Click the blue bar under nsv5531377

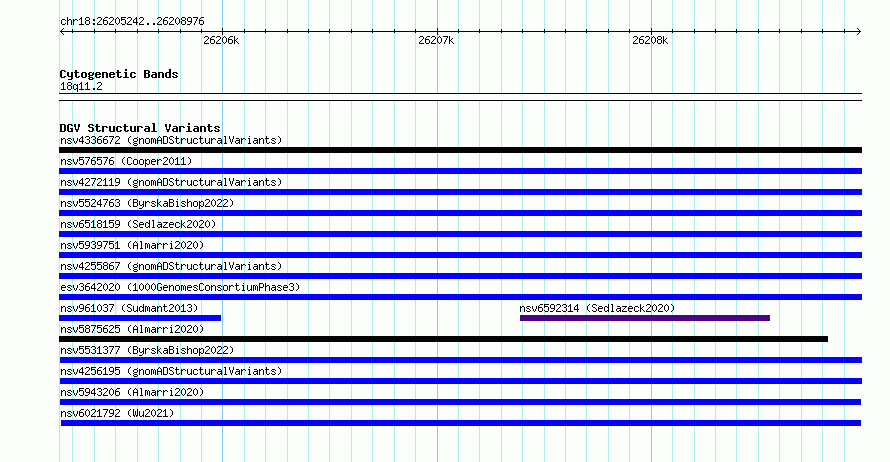pyautogui.click(x=460, y=360)
